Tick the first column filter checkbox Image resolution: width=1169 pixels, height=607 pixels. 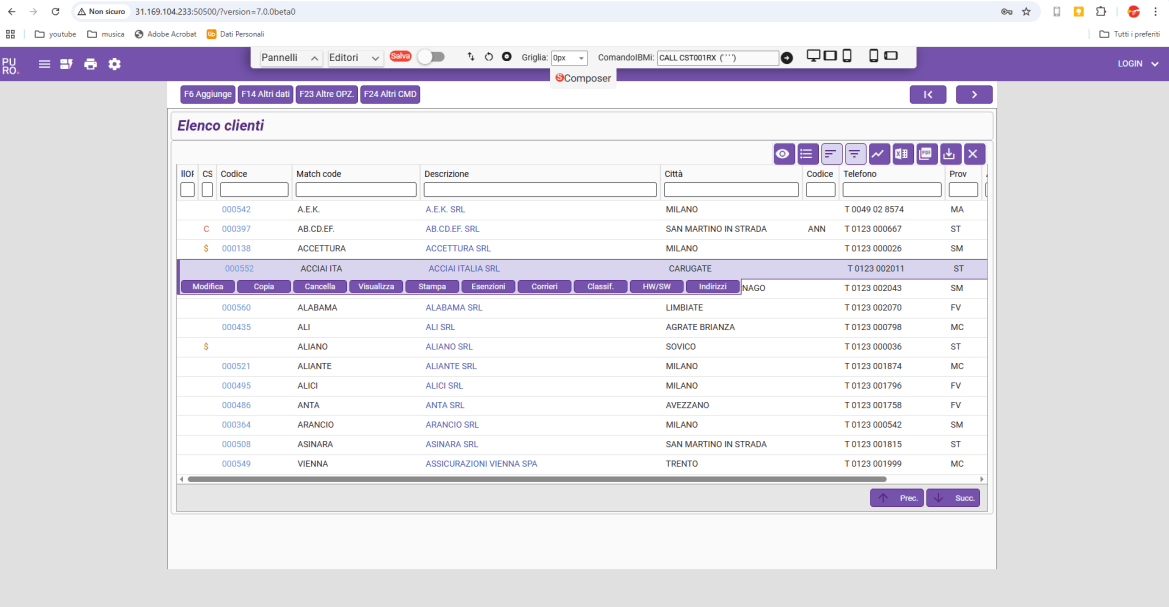click(x=187, y=189)
